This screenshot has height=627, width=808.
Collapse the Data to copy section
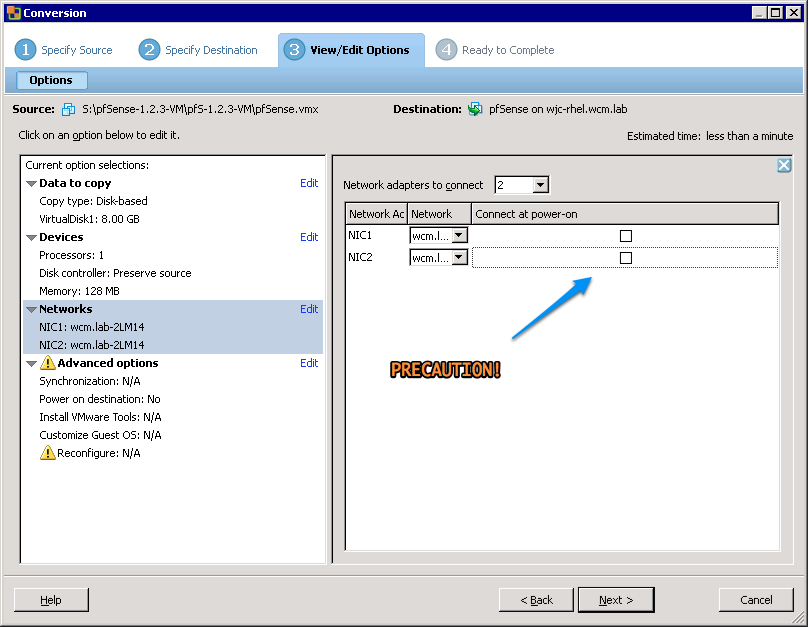tap(31, 183)
